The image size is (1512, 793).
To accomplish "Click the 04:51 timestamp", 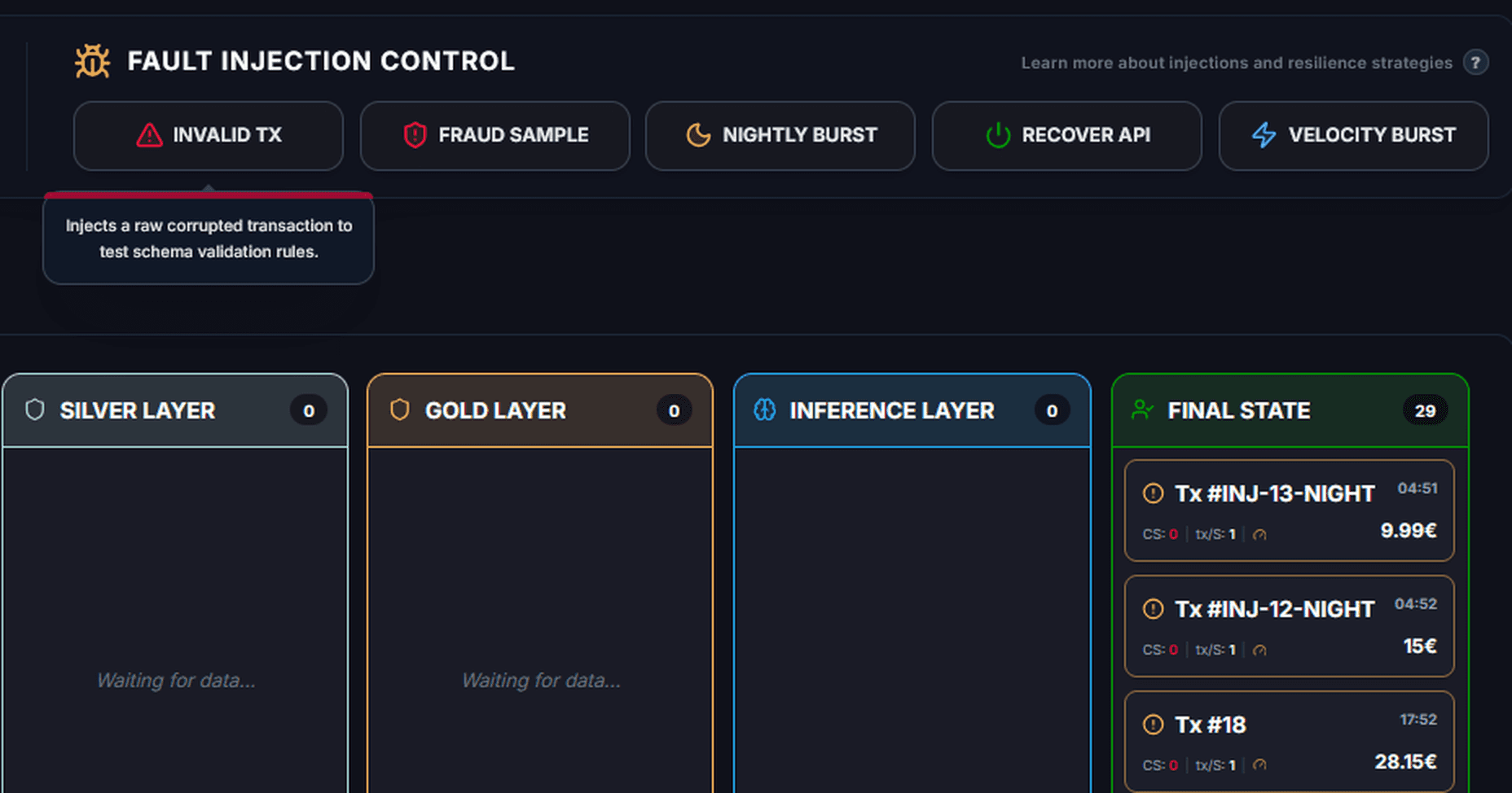I will coord(1417,489).
